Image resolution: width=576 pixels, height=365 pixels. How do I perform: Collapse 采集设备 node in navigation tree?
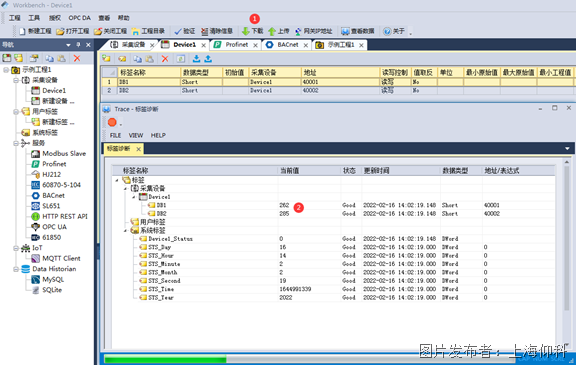[16, 80]
